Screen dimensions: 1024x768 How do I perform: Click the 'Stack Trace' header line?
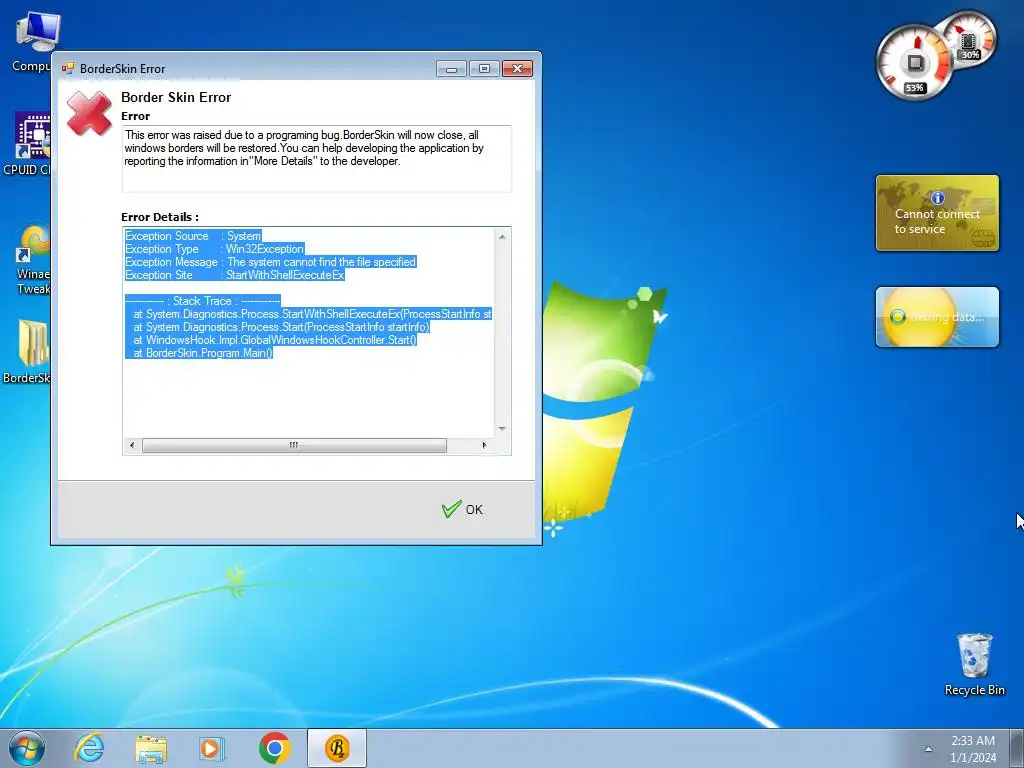coord(202,301)
